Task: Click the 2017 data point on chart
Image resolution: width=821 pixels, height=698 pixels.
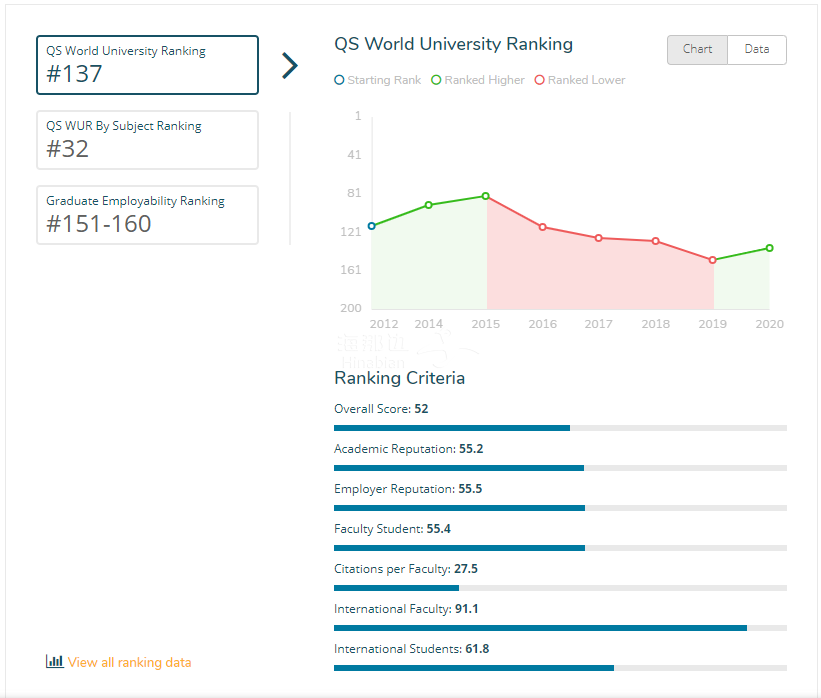Action: click(x=599, y=238)
